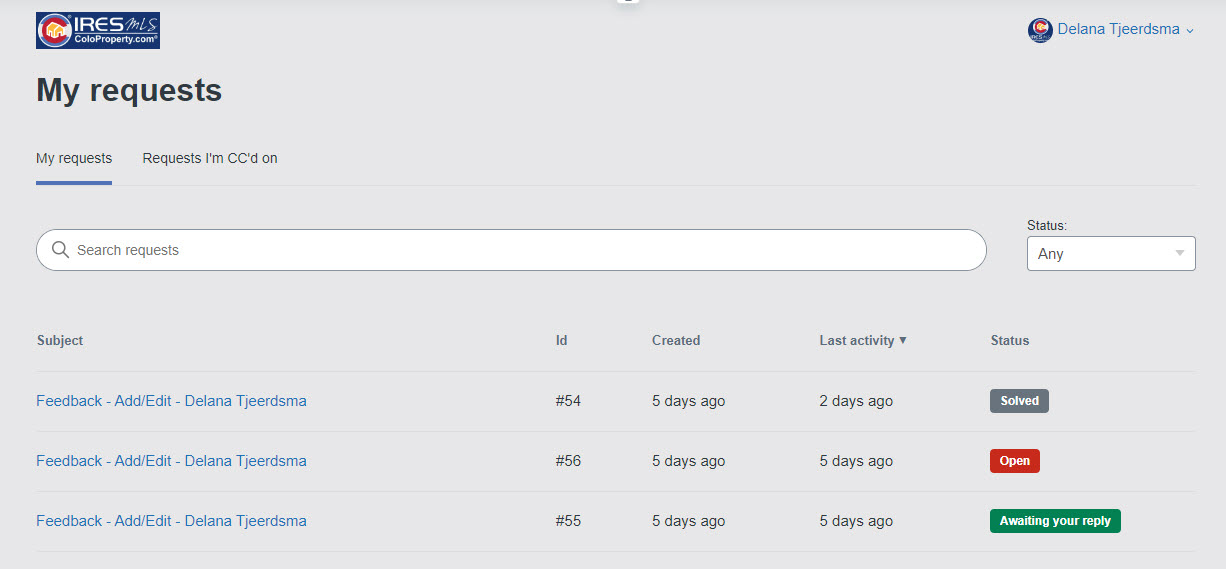Click inside the Search requests field

click(x=520, y=250)
